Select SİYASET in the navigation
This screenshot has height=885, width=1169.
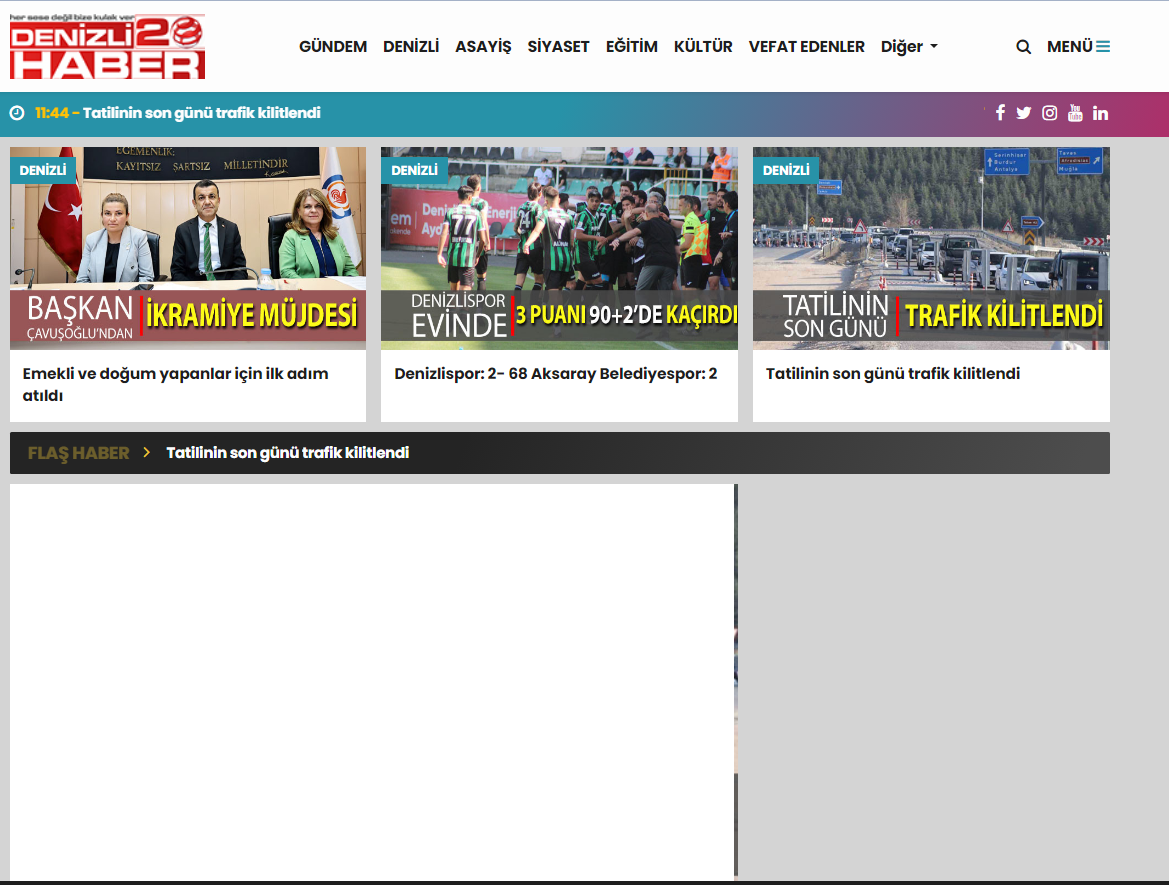coord(558,46)
